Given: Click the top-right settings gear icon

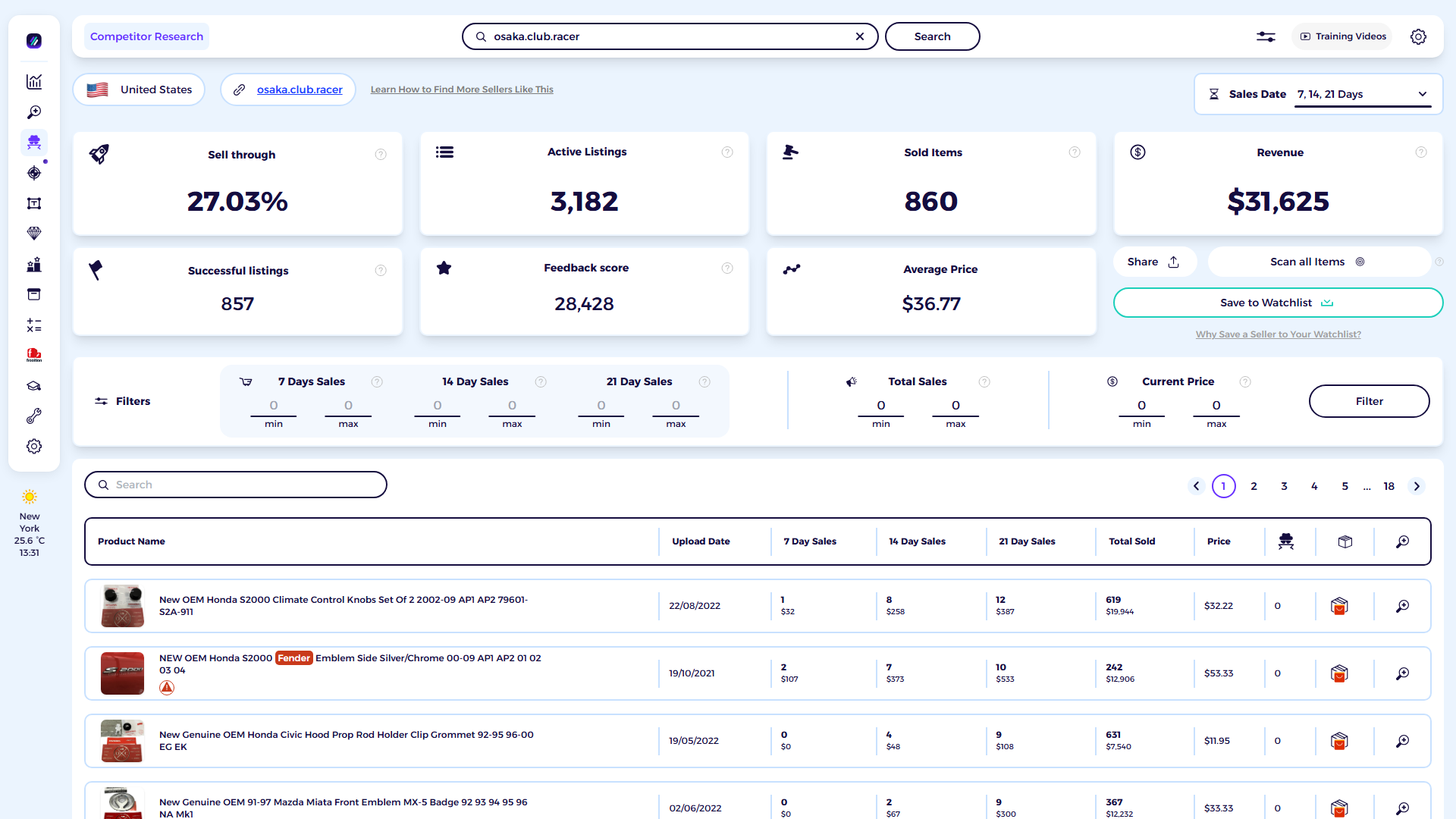Looking at the screenshot, I should click(x=1418, y=36).
